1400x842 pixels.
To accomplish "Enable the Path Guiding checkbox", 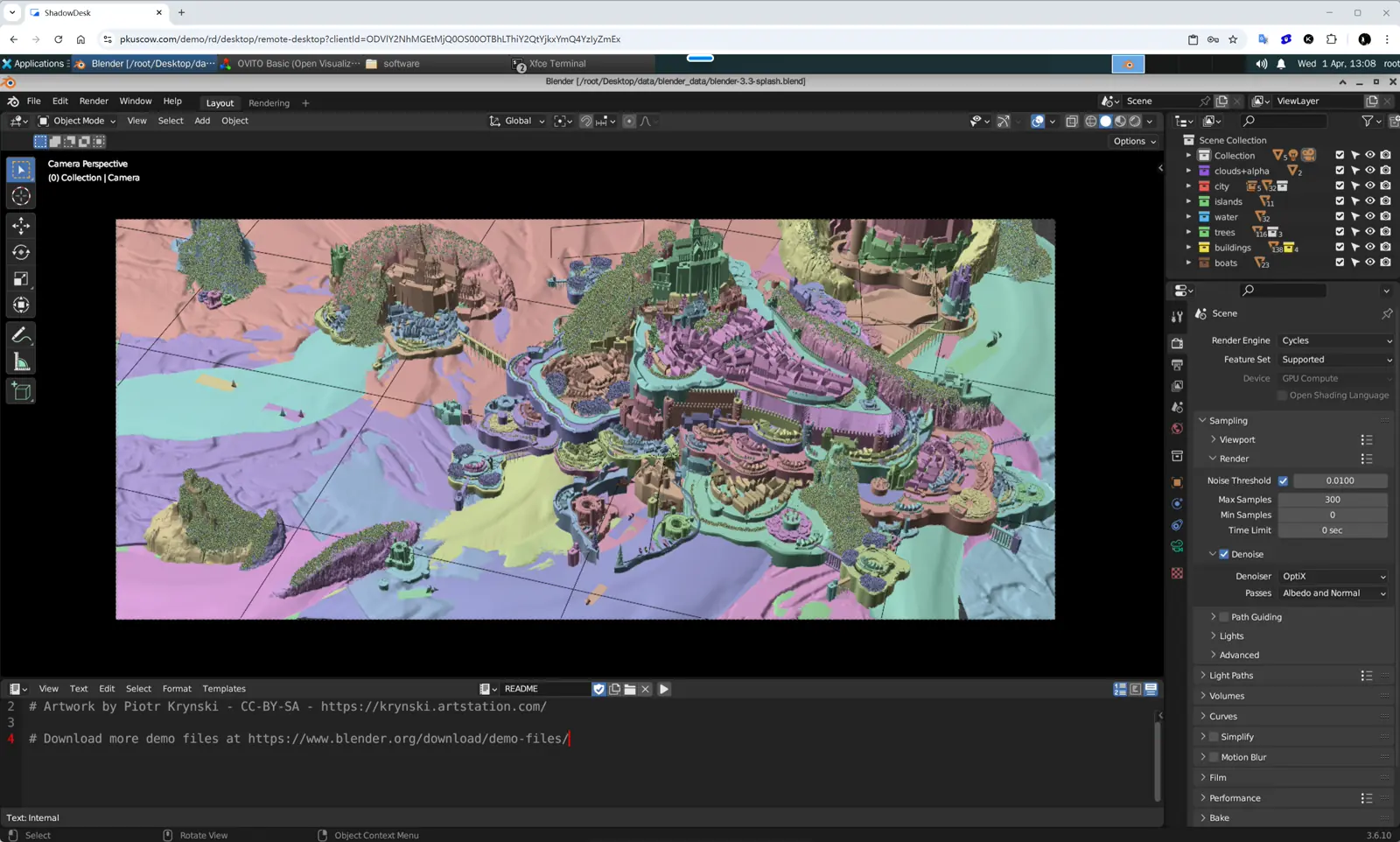I will [x=1224, y=617].
